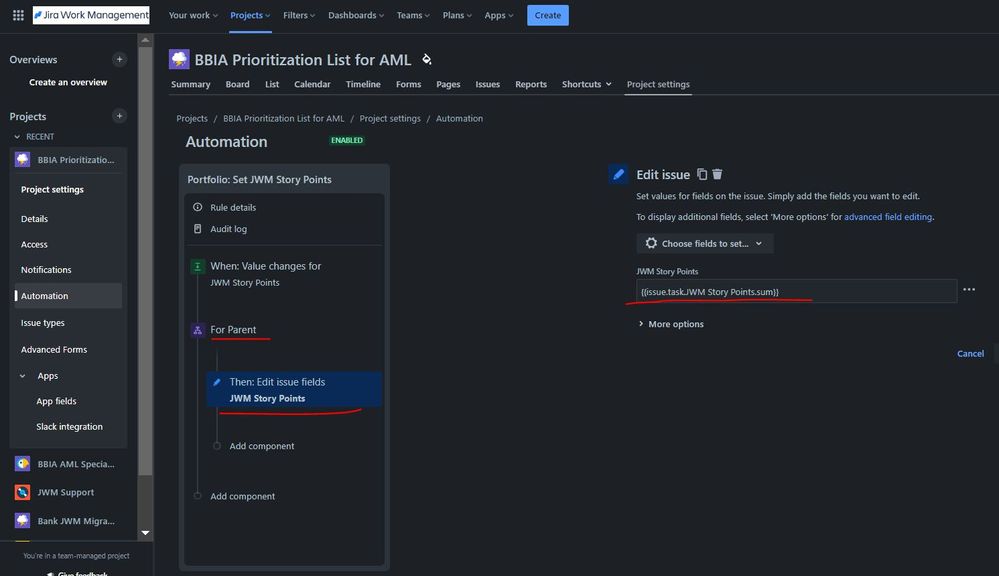Add component inside the For Parent branch
The image size is (999, 576).
tap(262, 446)
